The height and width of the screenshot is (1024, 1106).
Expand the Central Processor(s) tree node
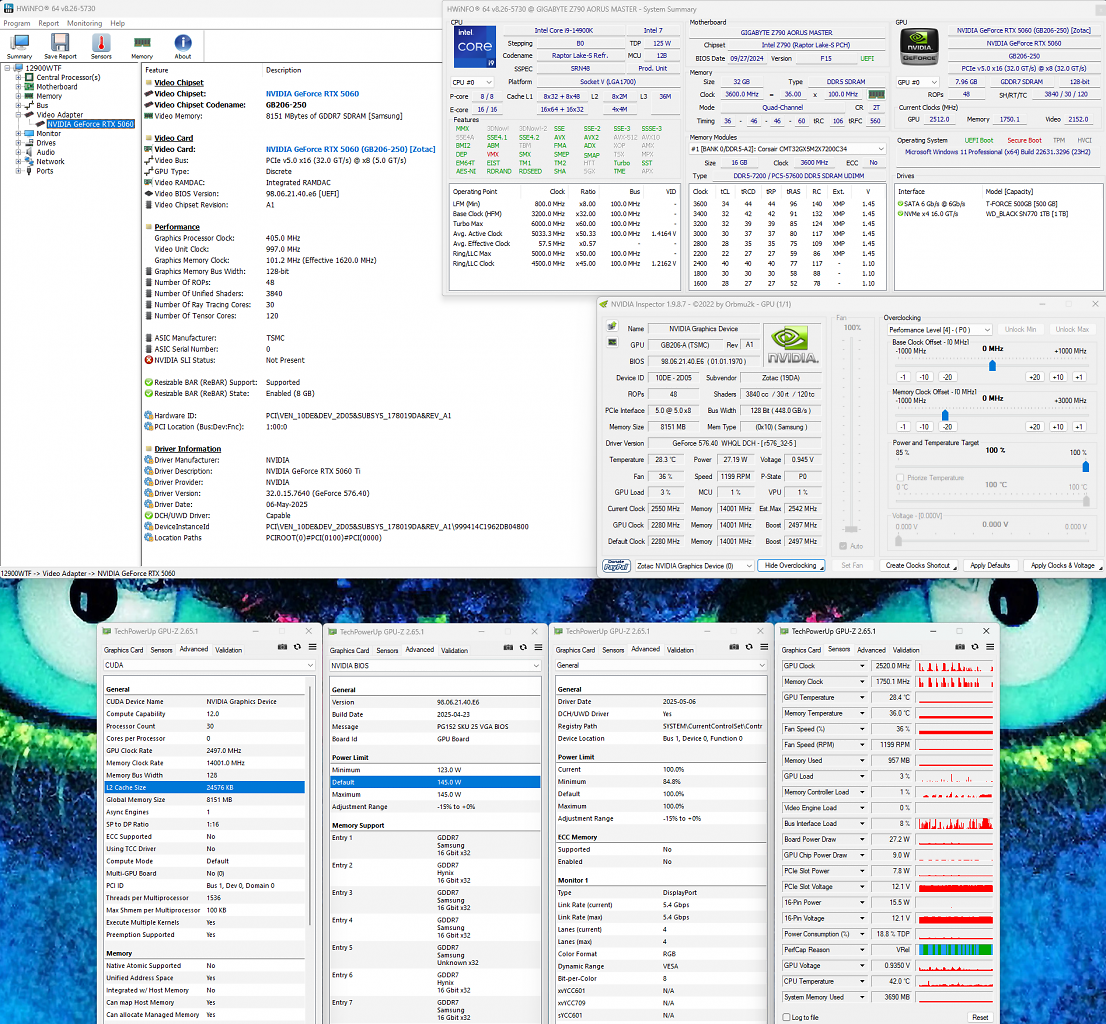18,78
